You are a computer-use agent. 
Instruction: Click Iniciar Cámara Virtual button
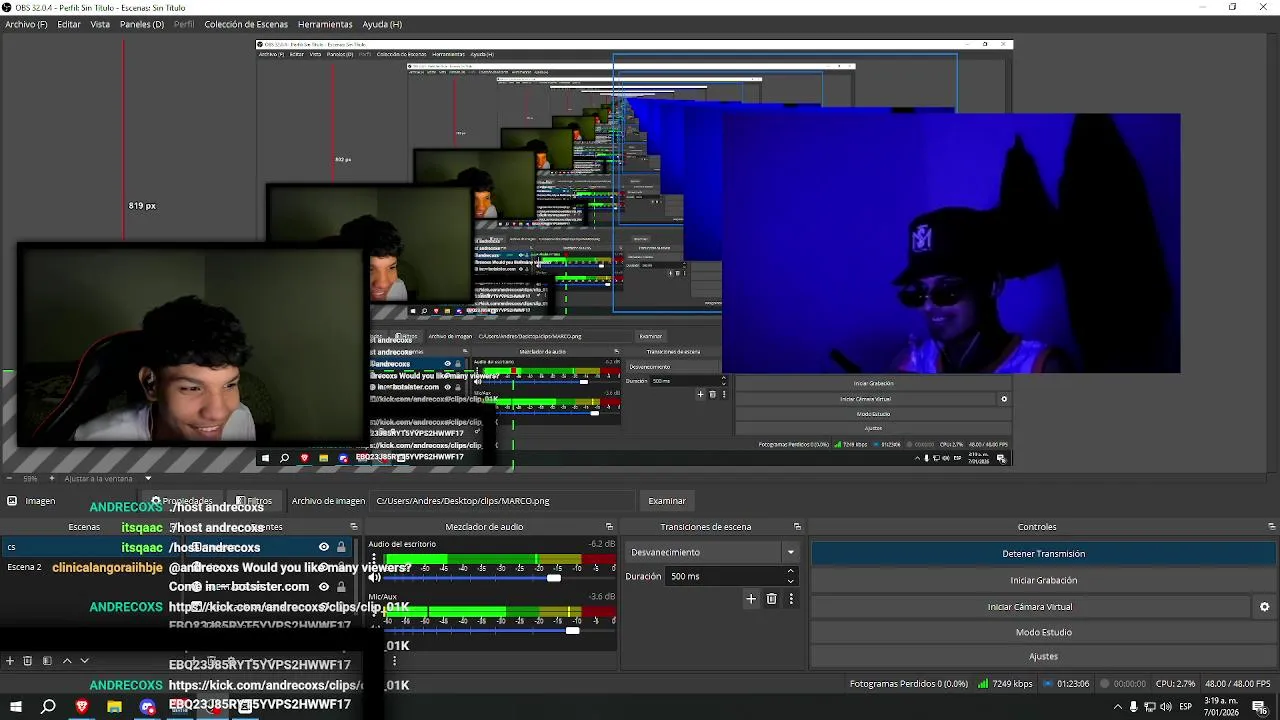[x=1030, y=607]
